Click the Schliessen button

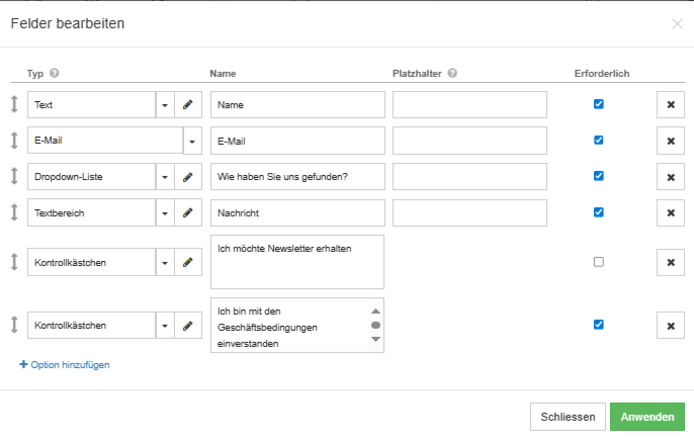(568, 416)
